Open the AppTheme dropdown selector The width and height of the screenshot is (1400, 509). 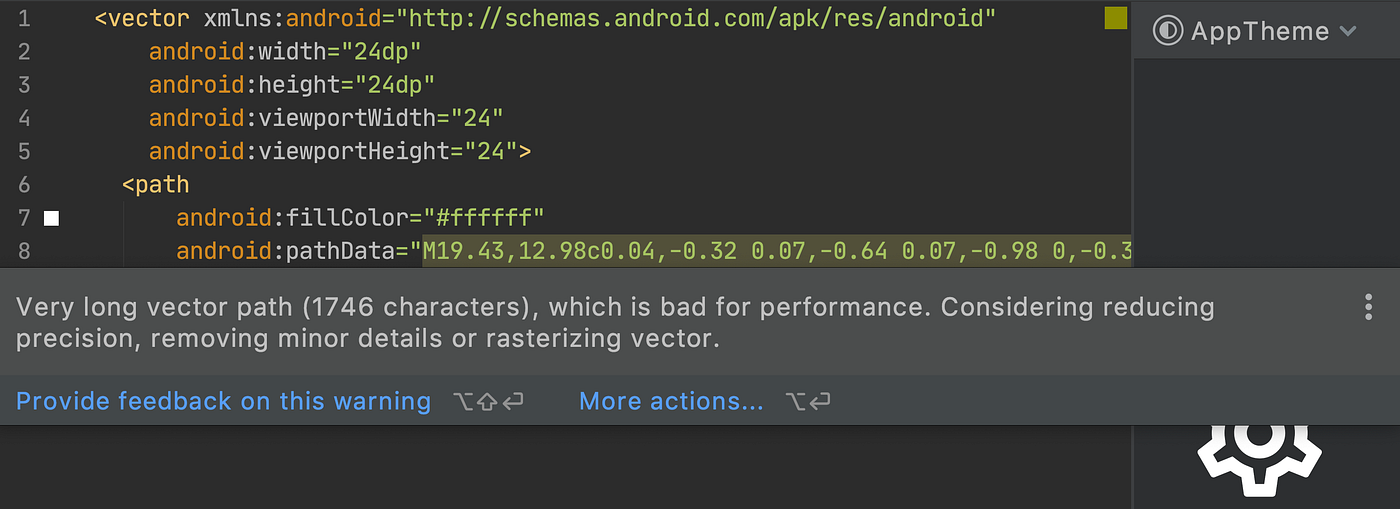coord(1256,31)
